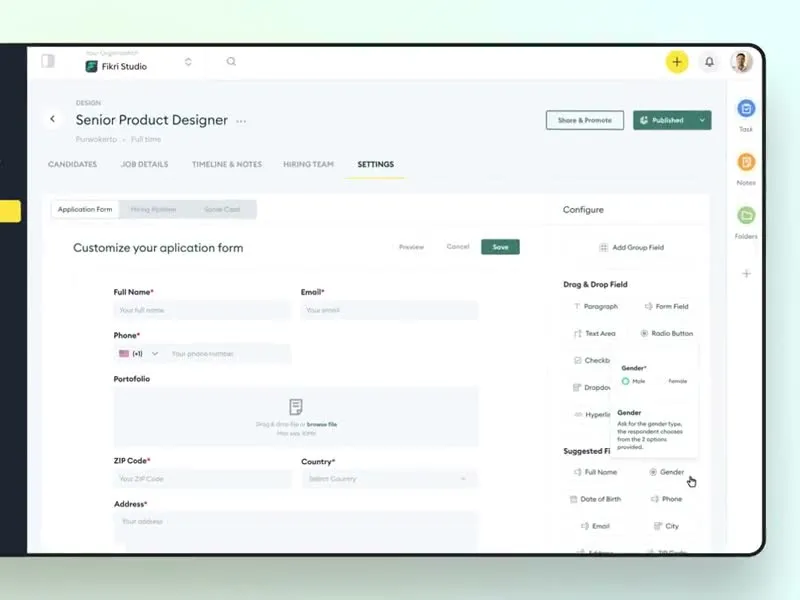
Task: Select the Checkbox field element
Action: (592, 360)
